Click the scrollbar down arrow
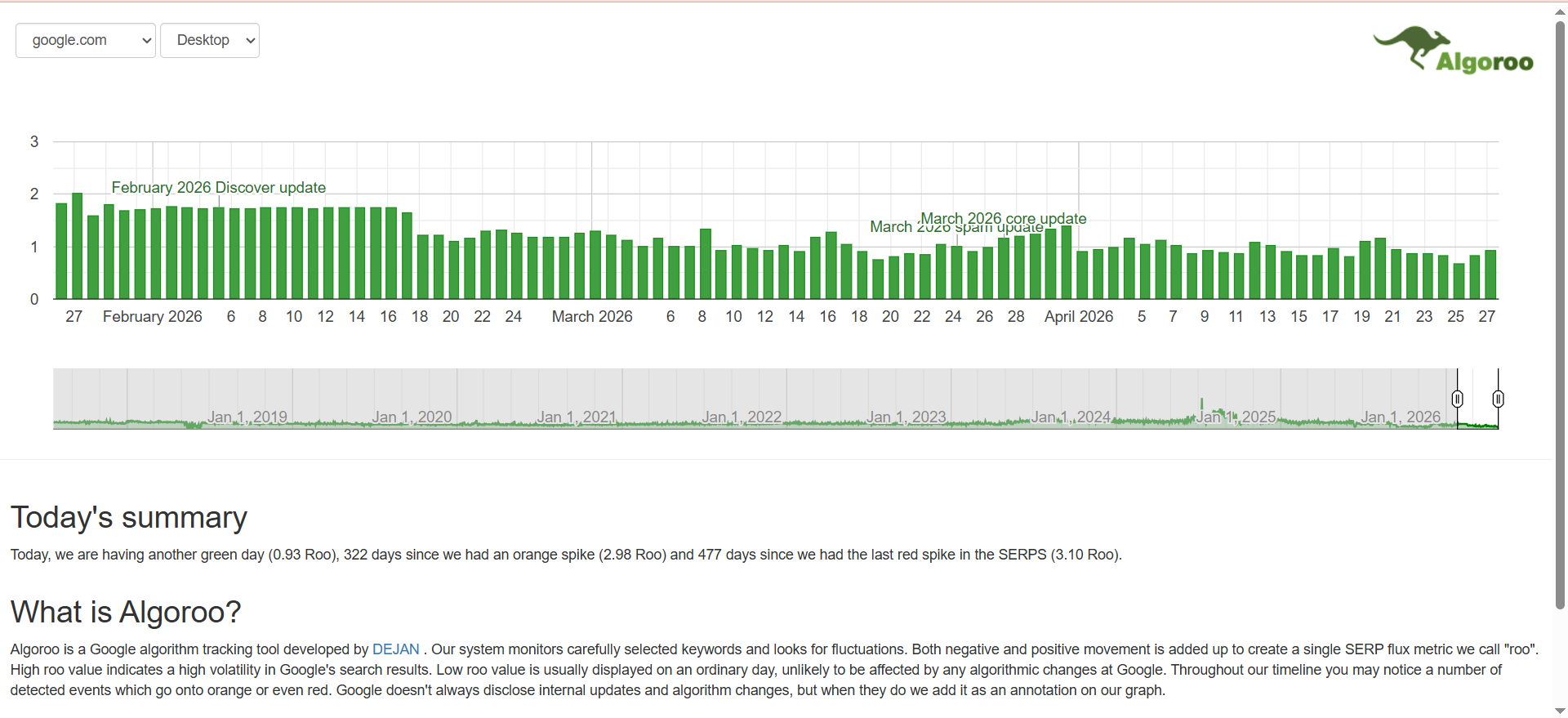 coord(1560,711)
